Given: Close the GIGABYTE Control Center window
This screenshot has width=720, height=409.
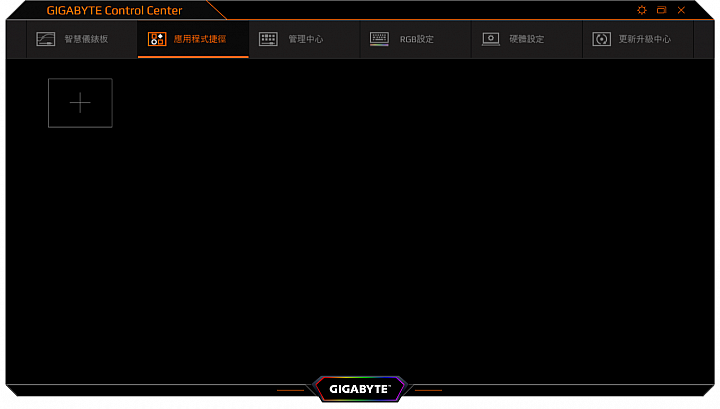Looking at the screenshot, I should coord(681,10).
